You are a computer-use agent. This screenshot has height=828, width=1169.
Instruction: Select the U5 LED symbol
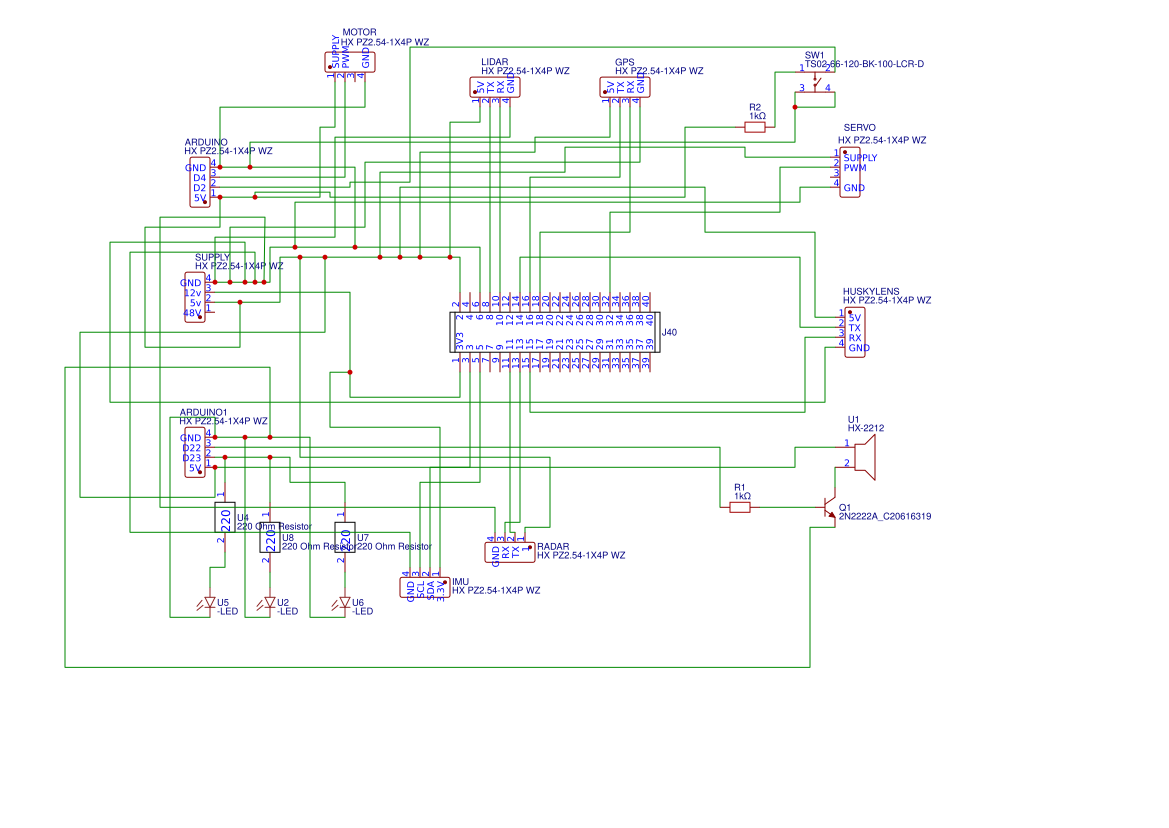[x=209, y=604]
